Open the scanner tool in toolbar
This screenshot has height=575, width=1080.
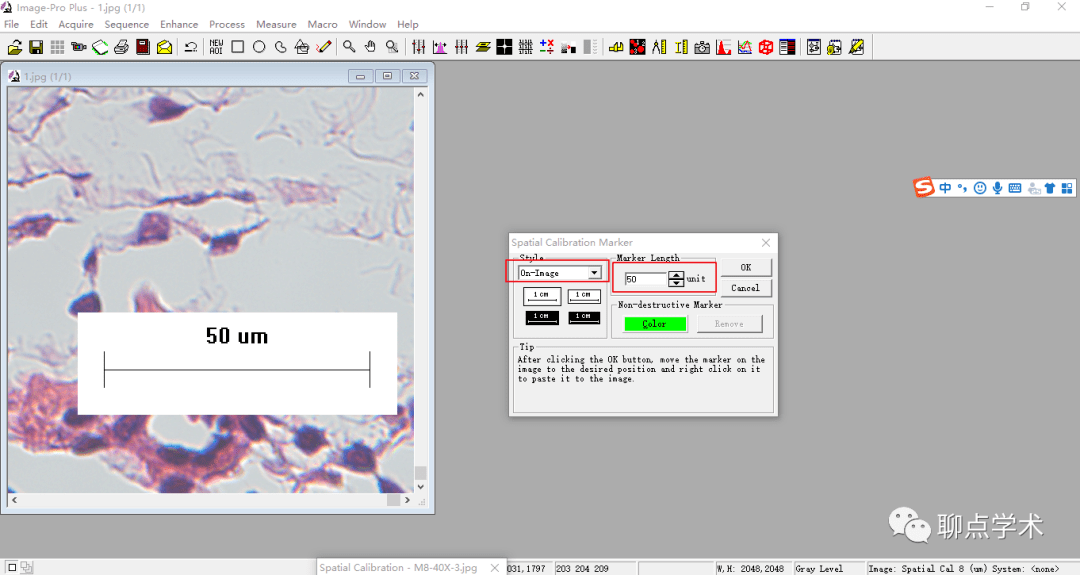(100, 47)
